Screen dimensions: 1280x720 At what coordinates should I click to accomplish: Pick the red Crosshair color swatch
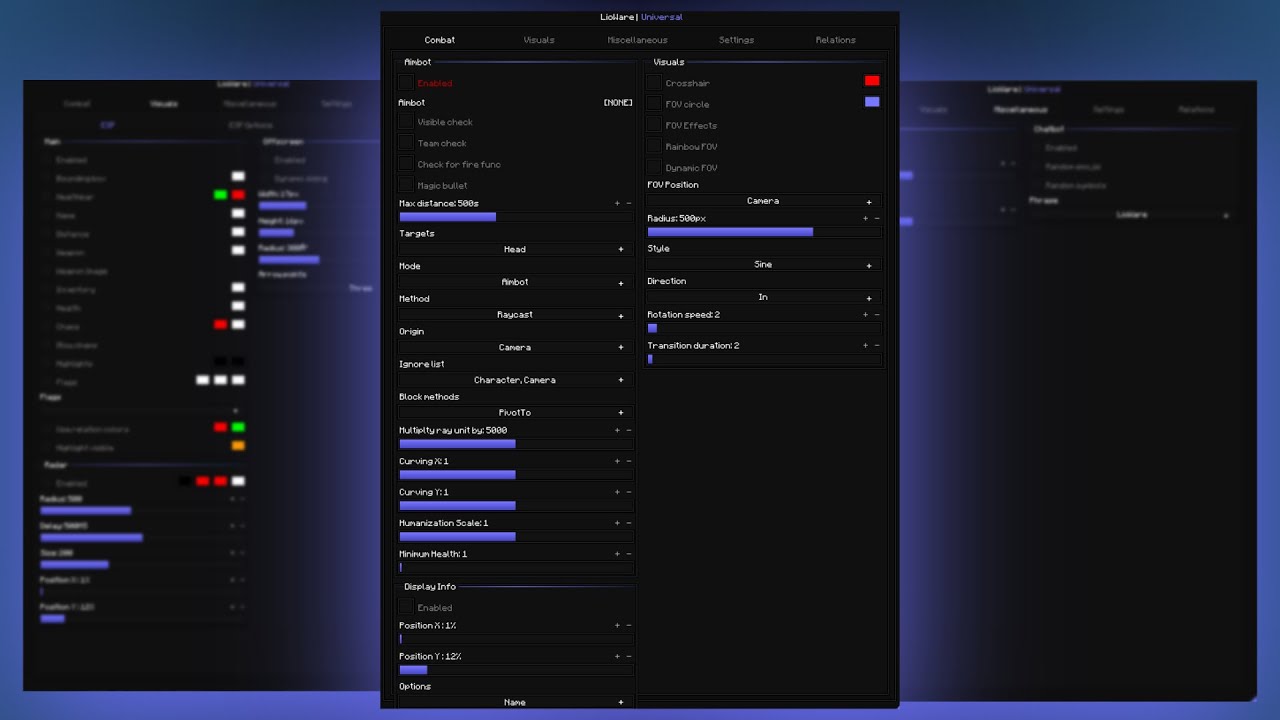872,80
